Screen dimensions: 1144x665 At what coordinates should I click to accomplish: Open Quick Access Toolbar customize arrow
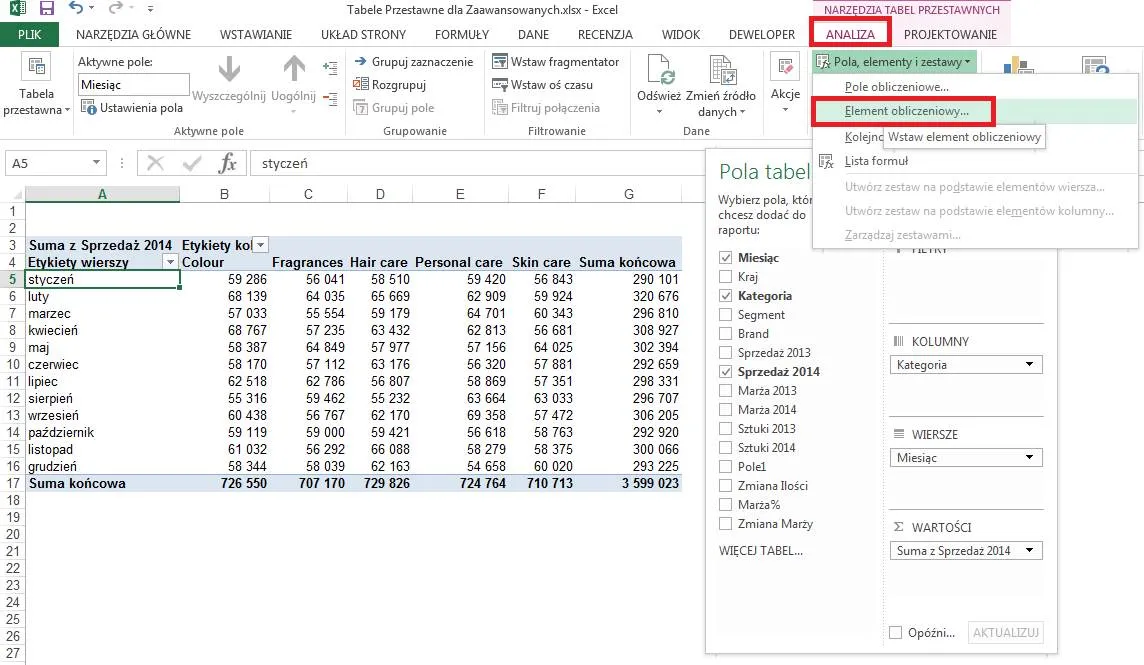150,9
